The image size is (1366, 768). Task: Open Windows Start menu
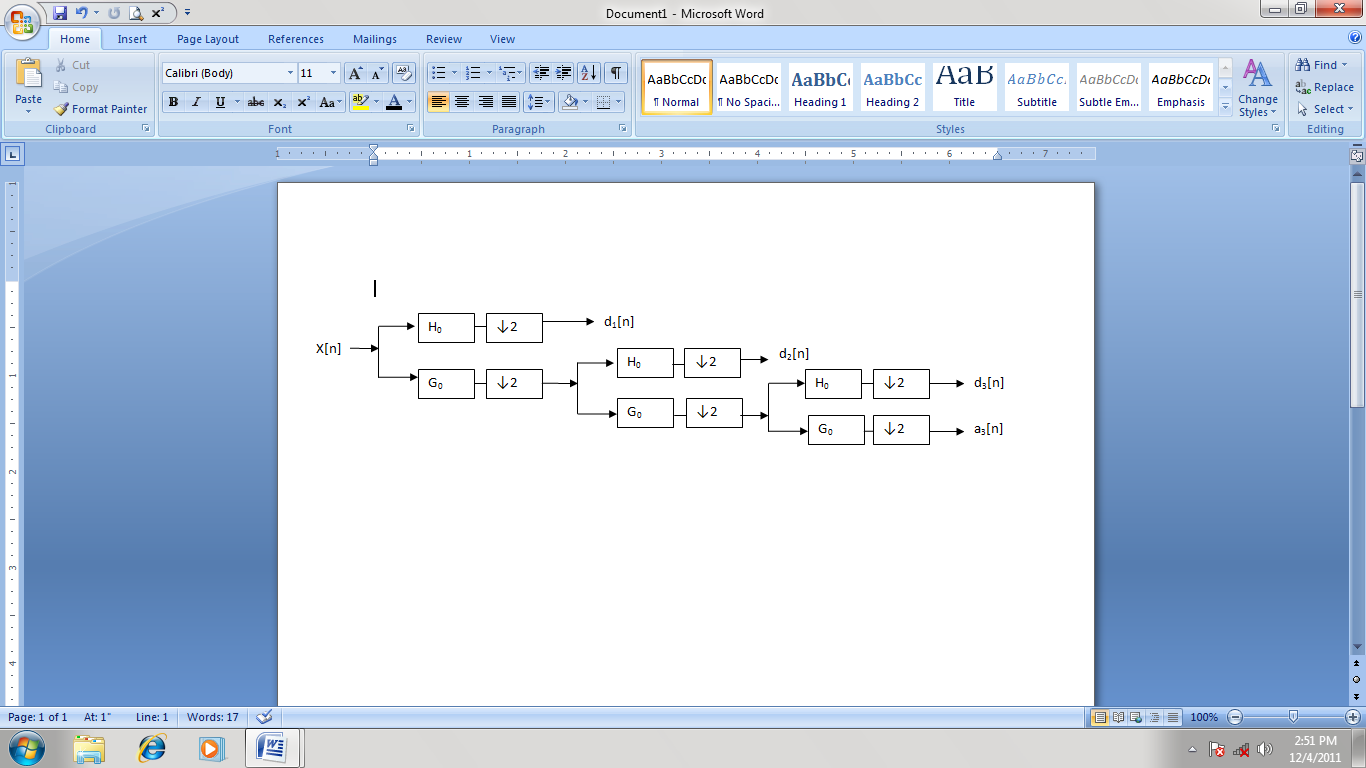tap(26, 748)
